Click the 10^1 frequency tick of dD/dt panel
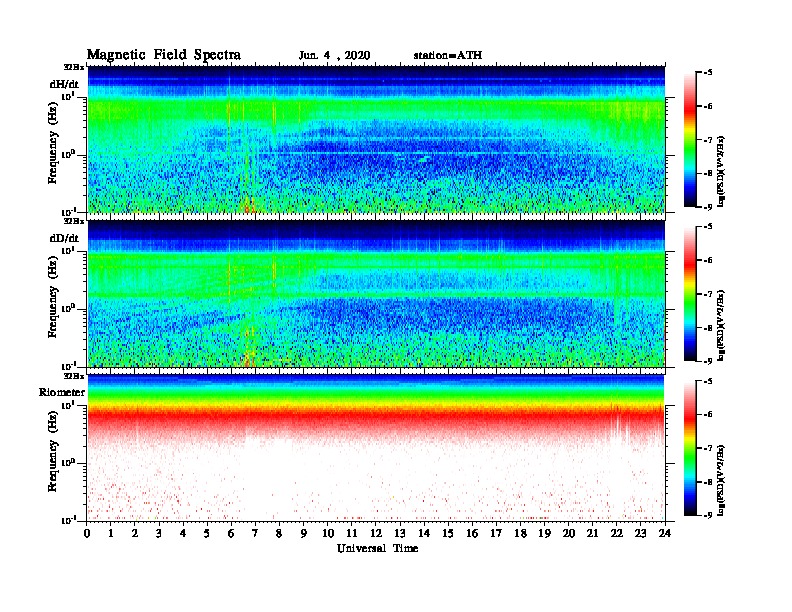 click(x=68, y=251)
